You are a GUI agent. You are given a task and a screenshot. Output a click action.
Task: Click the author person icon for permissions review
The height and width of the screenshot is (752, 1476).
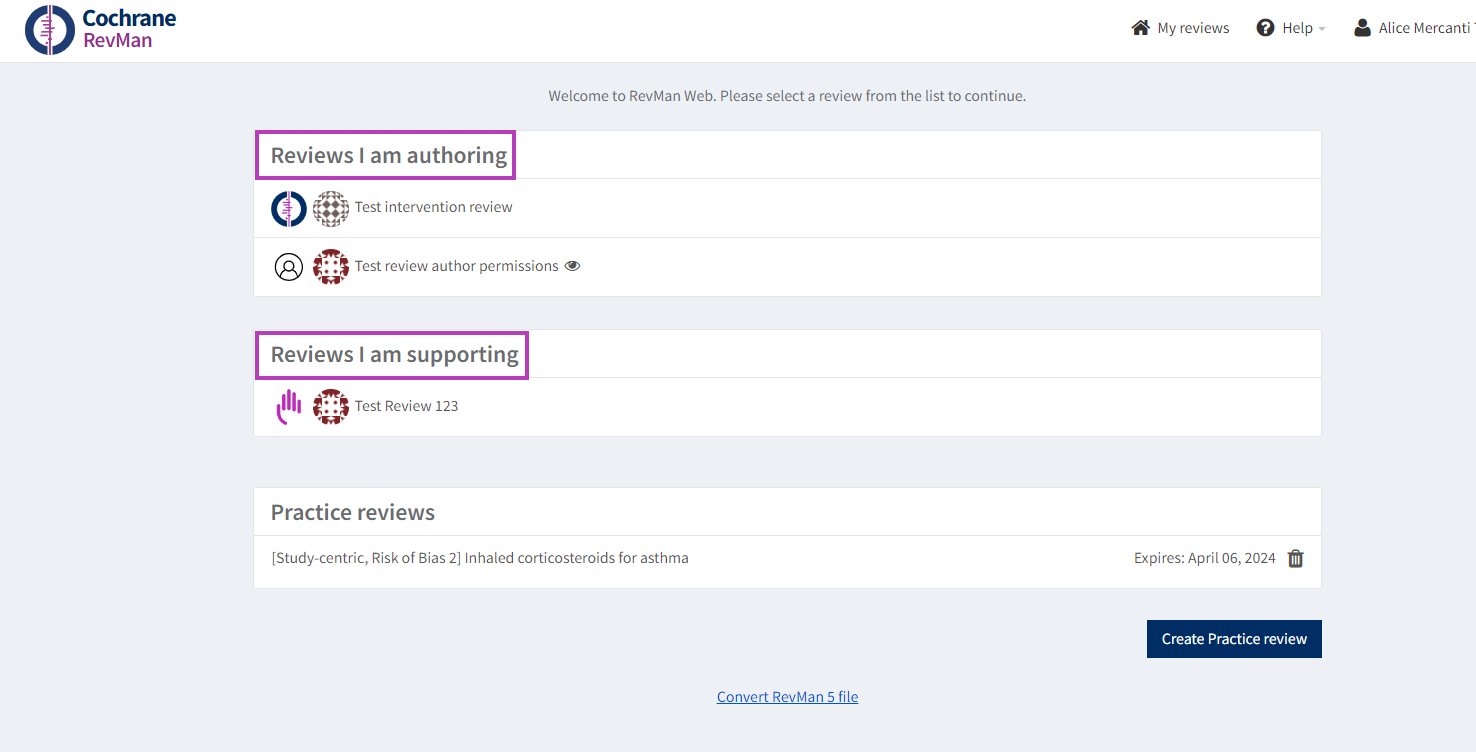pyautogui.click(x=289, y=267)
